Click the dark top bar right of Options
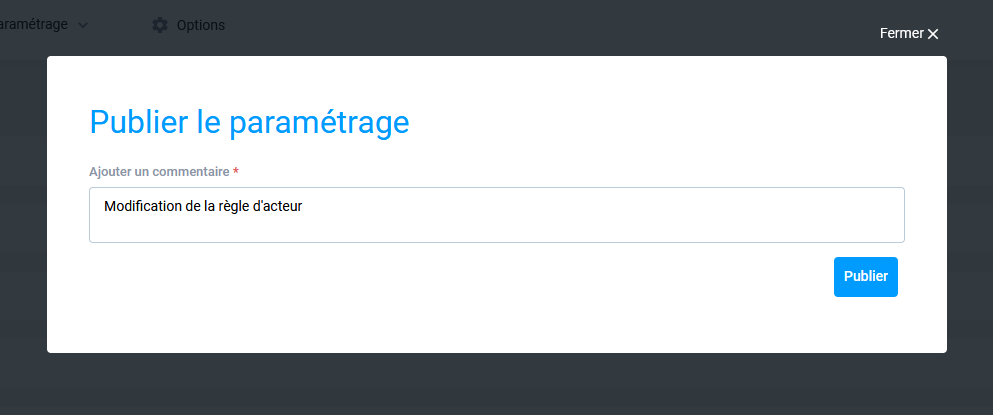Viewport: 993px width, 415px height. pyautogui.click(x=550, y=25)
